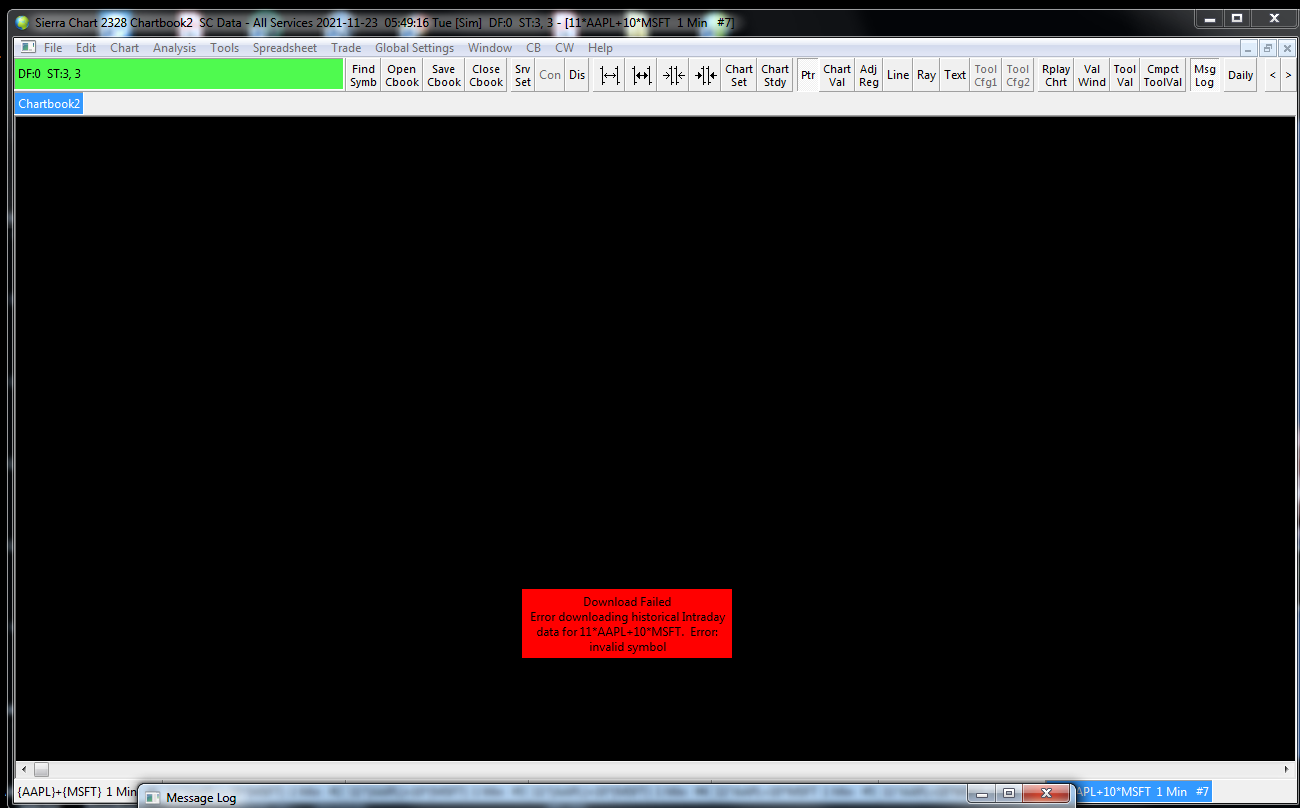
Task: Open the File menu
Action: coord(53,48)
